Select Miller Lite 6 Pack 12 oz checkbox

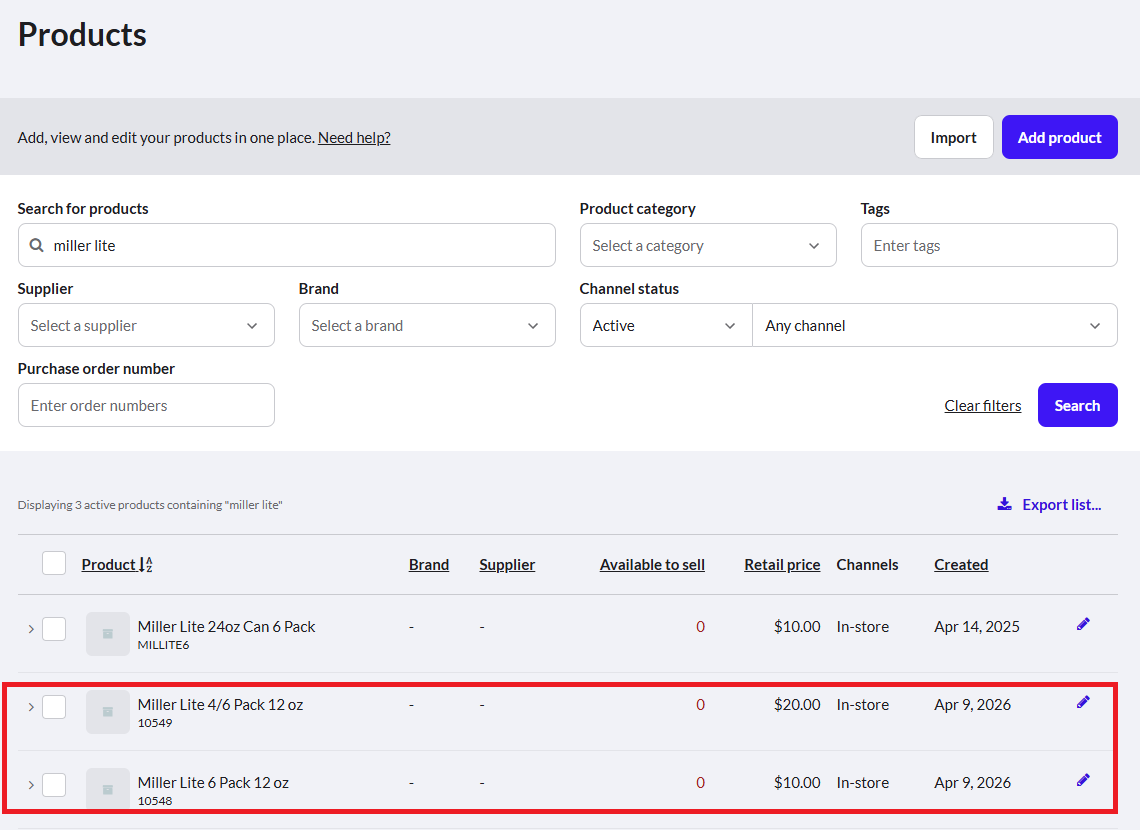[x=54, y=785]
